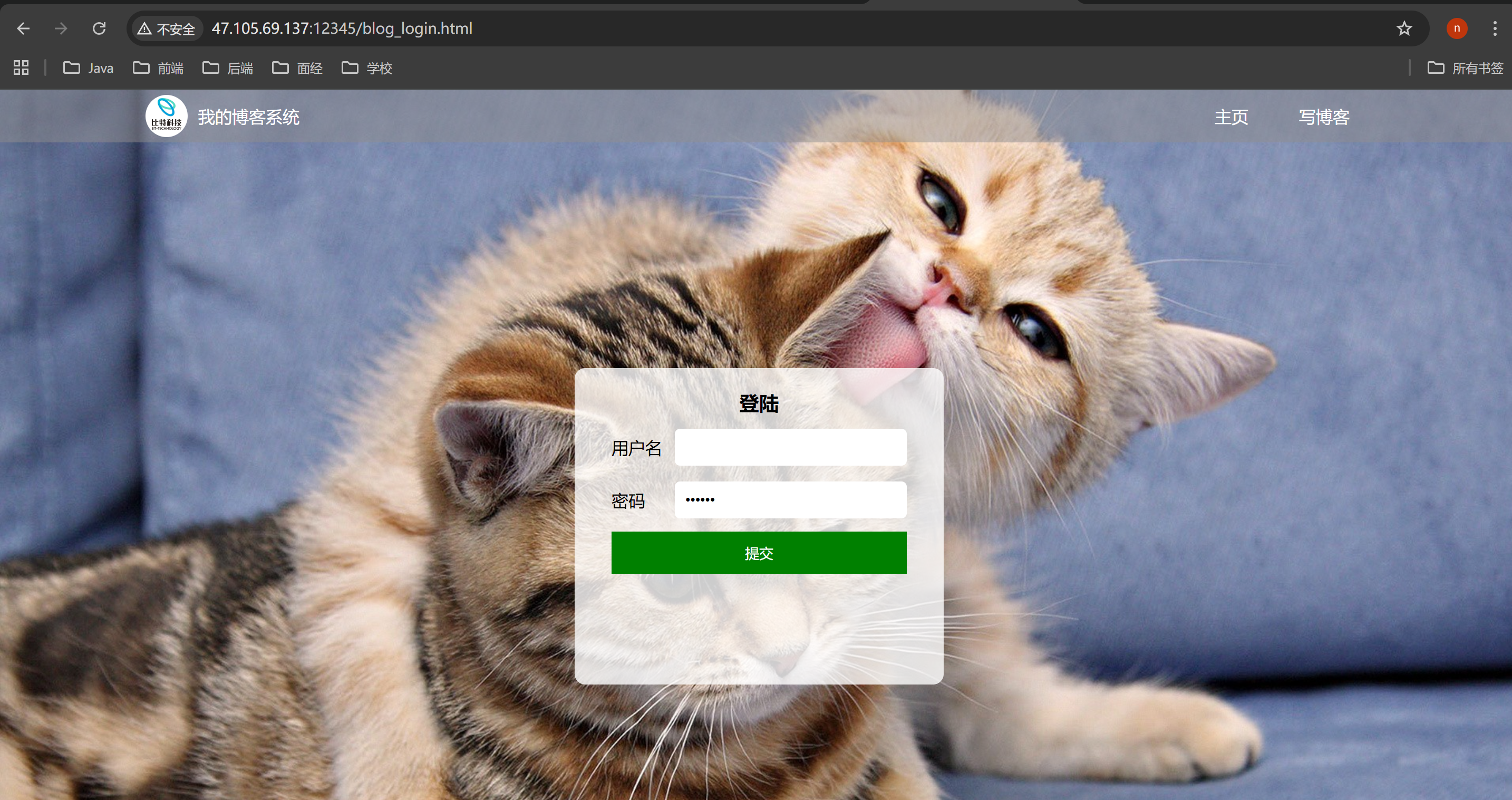Open the apps grid shortcut
The height and width of the screenshot is (800, 1512).
click(21, 68)
